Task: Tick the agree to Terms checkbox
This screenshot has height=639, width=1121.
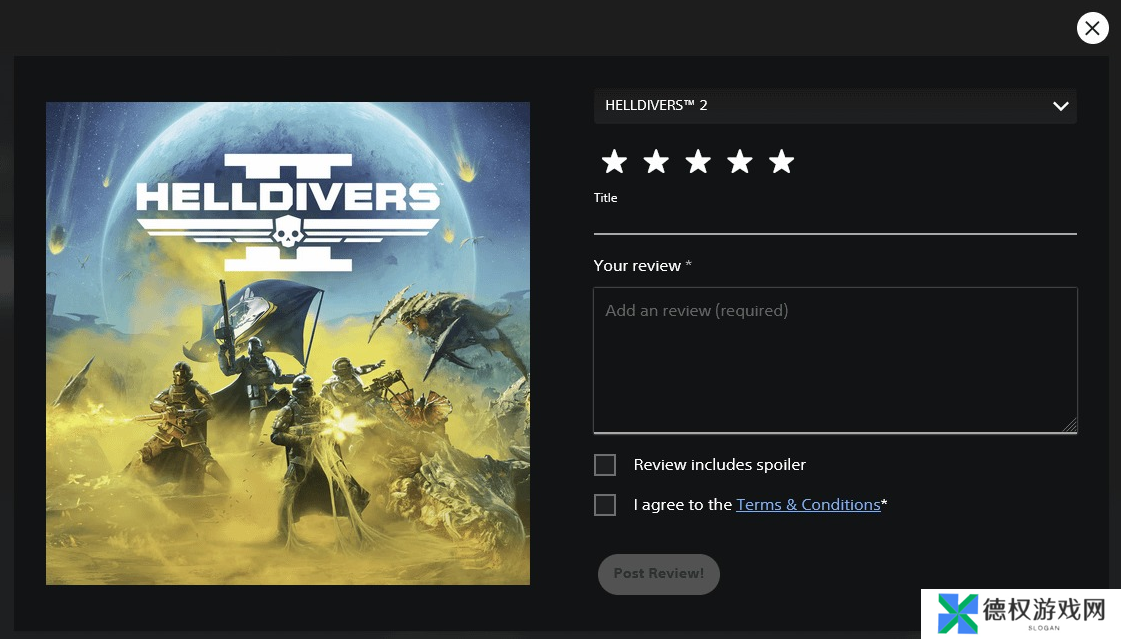Action: click(605, 505)
